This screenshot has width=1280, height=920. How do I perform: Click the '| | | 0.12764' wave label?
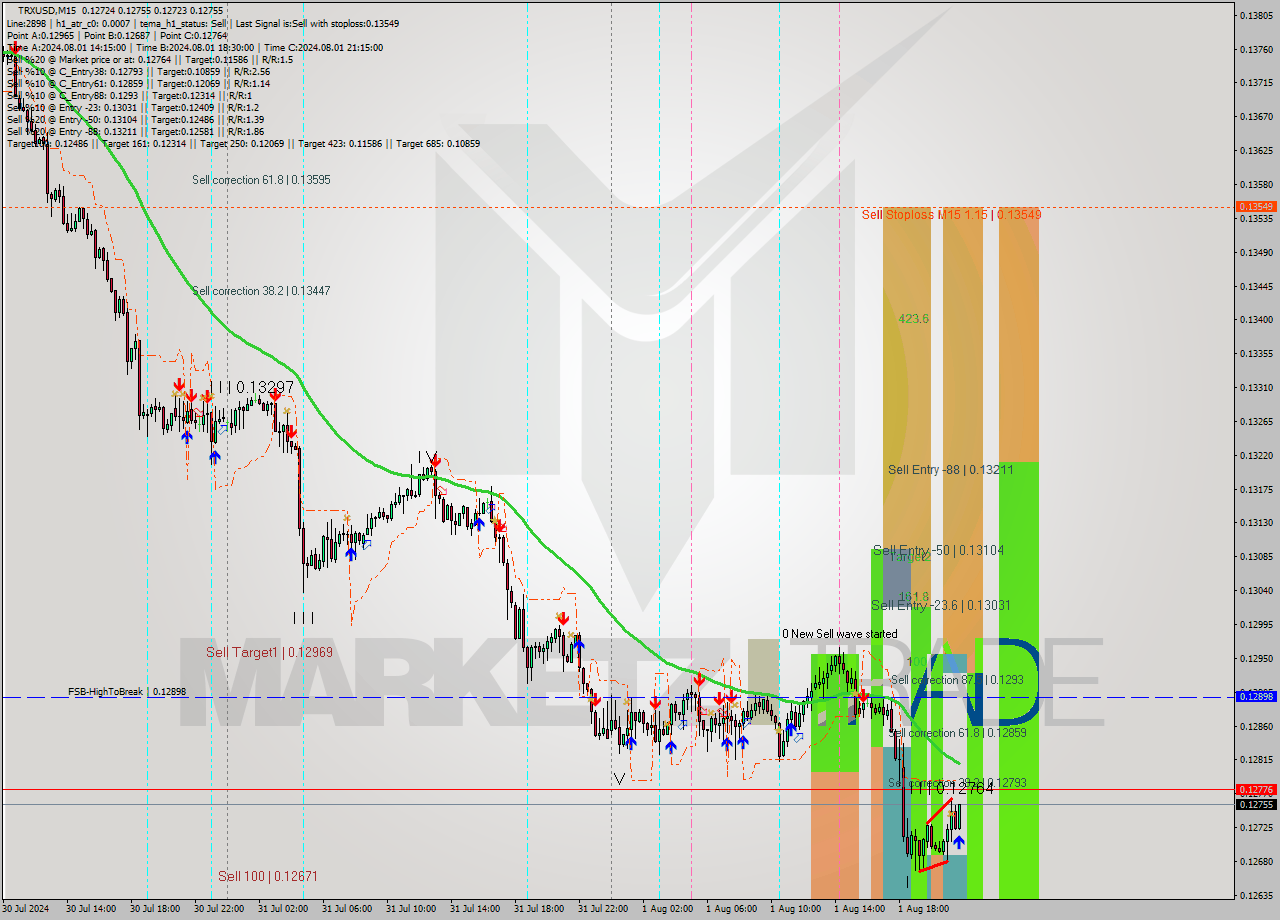(x=951, y=789)
